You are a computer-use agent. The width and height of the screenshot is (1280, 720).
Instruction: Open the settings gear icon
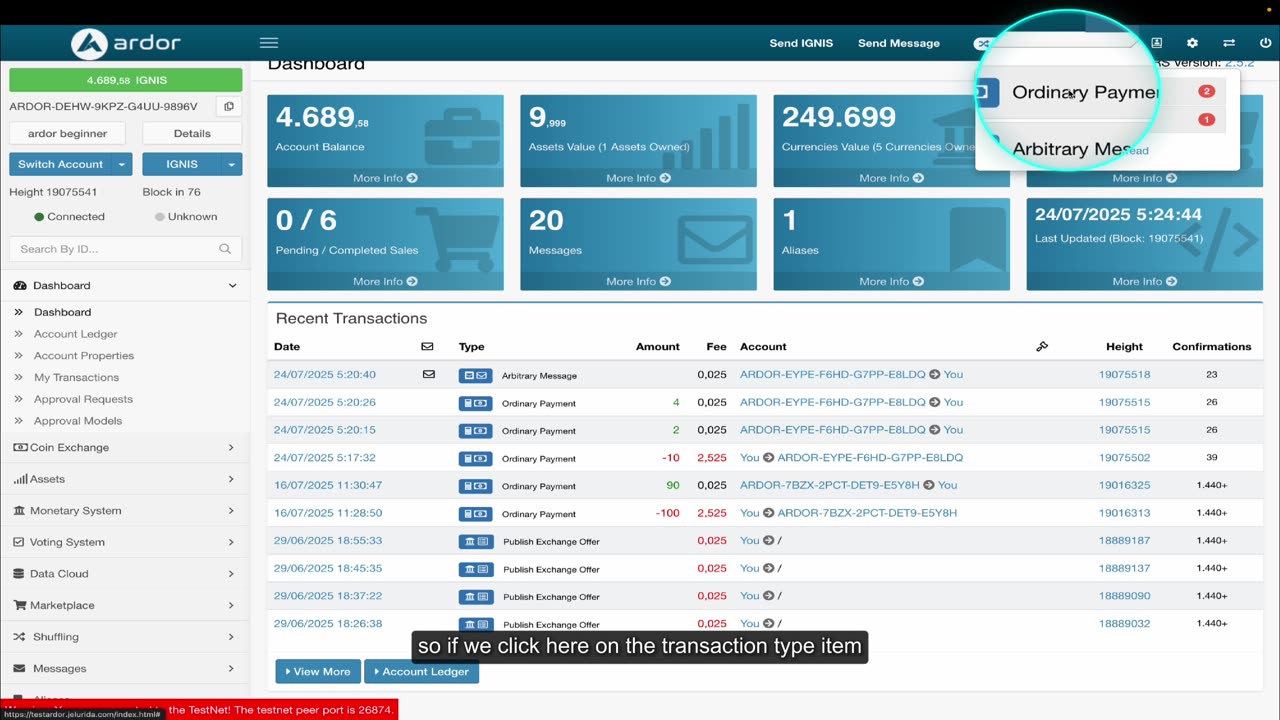[x=1192, y=43]
